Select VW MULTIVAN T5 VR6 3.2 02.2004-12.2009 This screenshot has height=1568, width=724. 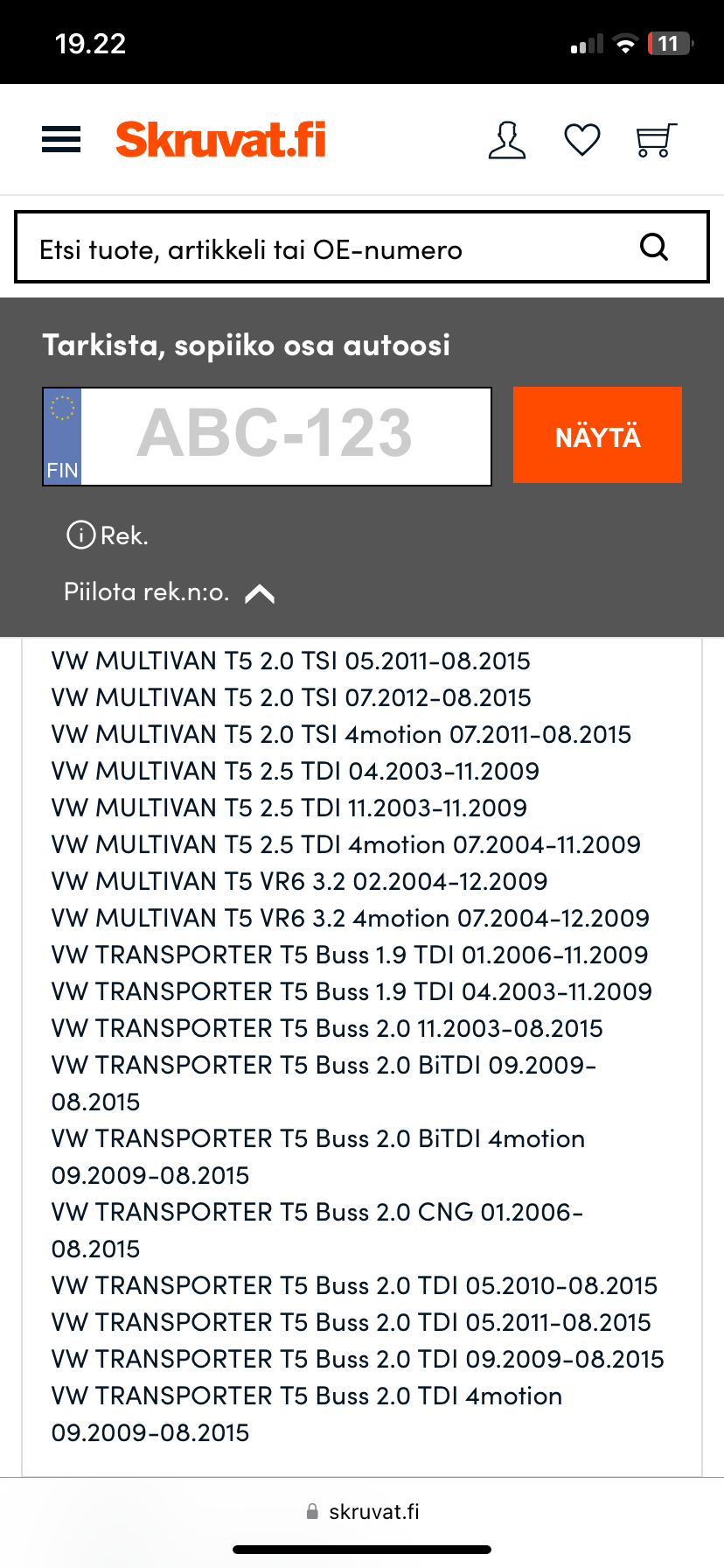(299, 881)
